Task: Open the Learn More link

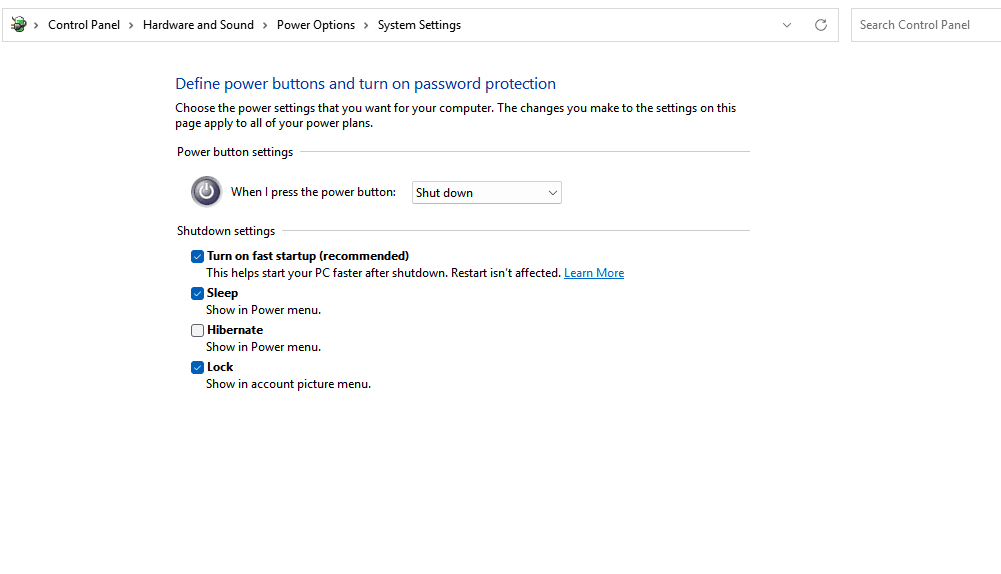Action: click(x=594, y=273)
